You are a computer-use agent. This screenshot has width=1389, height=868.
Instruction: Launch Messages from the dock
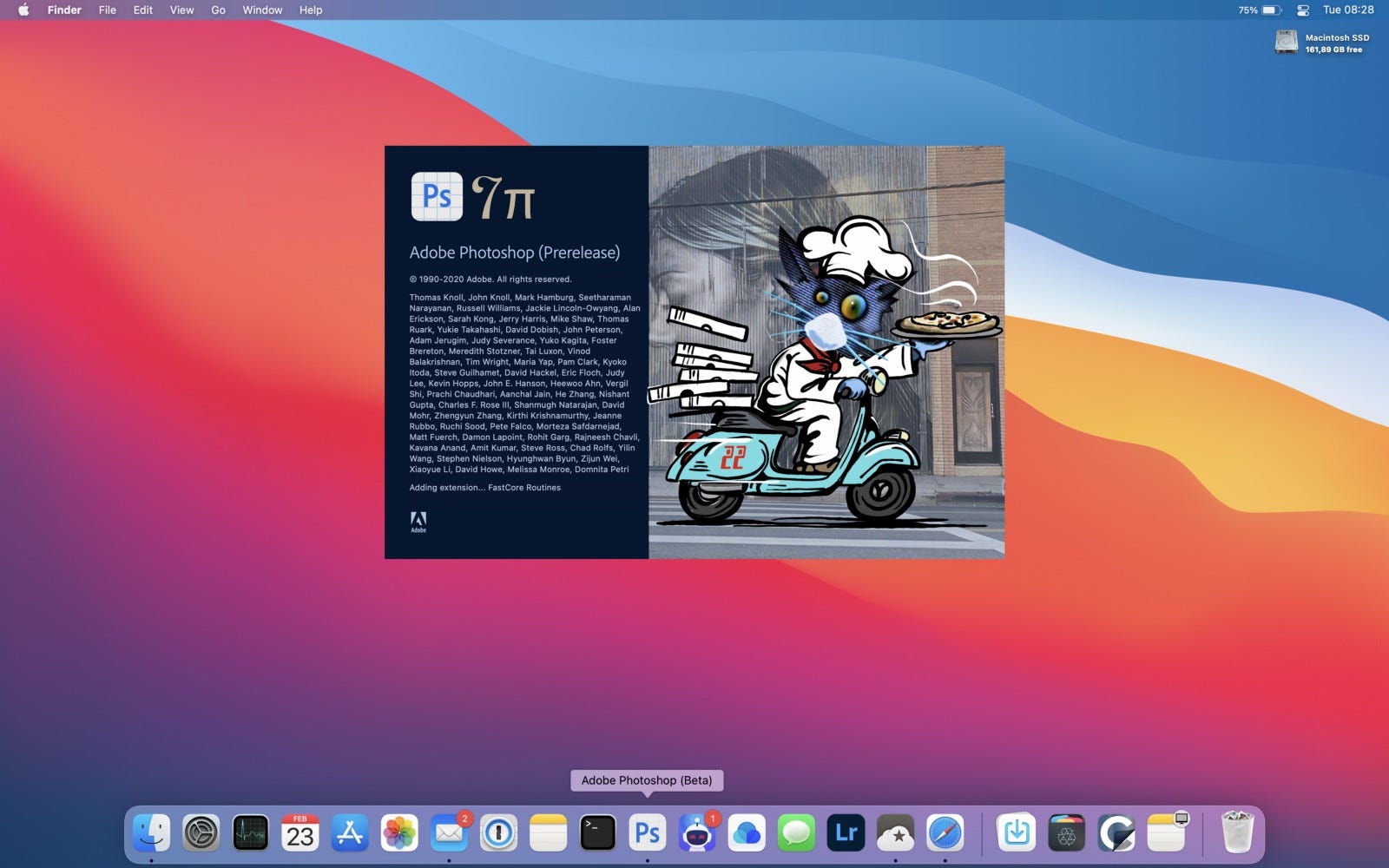point(796,833)
